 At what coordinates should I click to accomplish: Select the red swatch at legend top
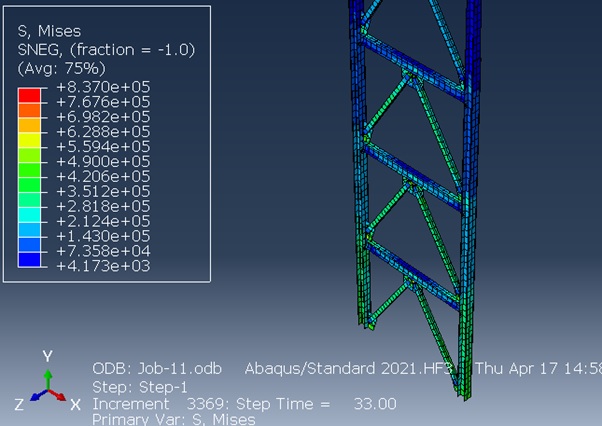(x=28, y=93)
